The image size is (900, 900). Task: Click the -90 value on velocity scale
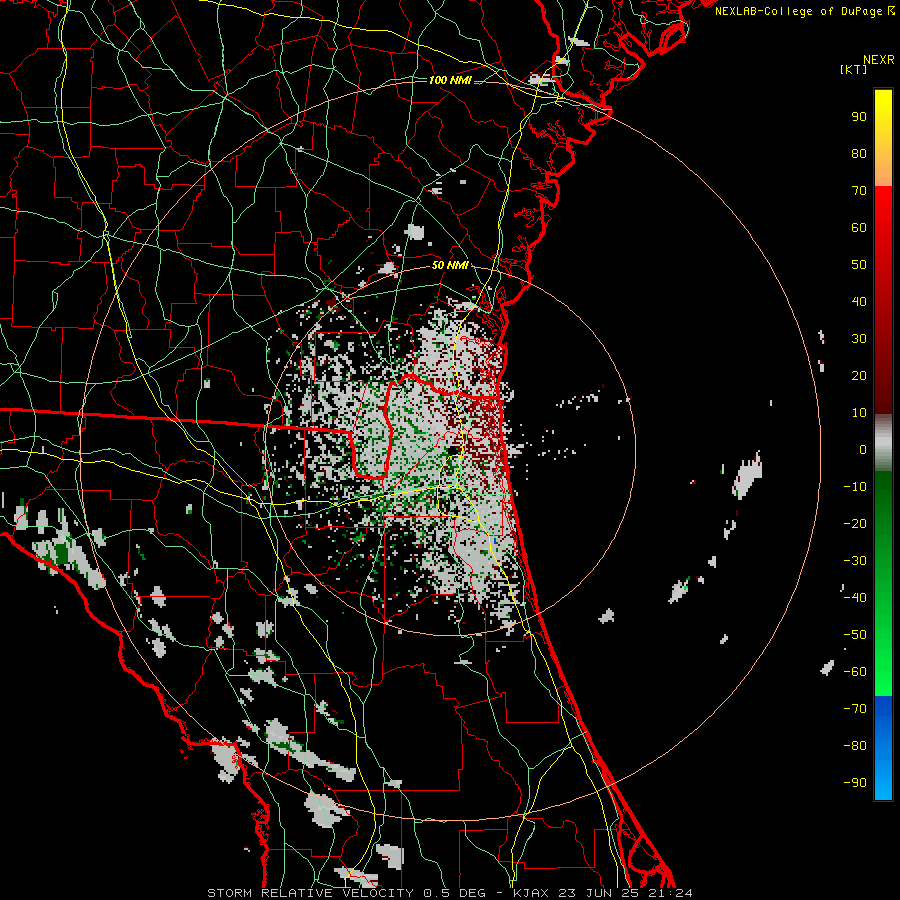(855, 783)
